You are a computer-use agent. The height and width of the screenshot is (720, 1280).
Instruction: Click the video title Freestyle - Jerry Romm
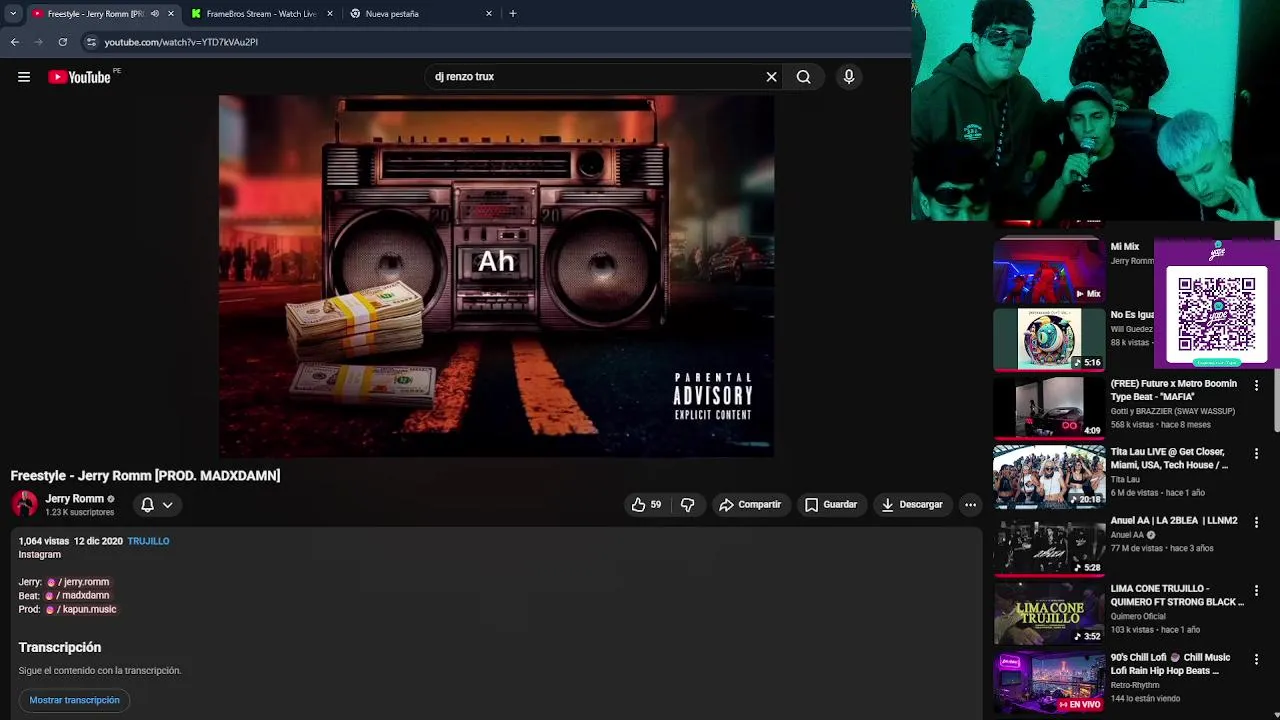click(146, 476)
